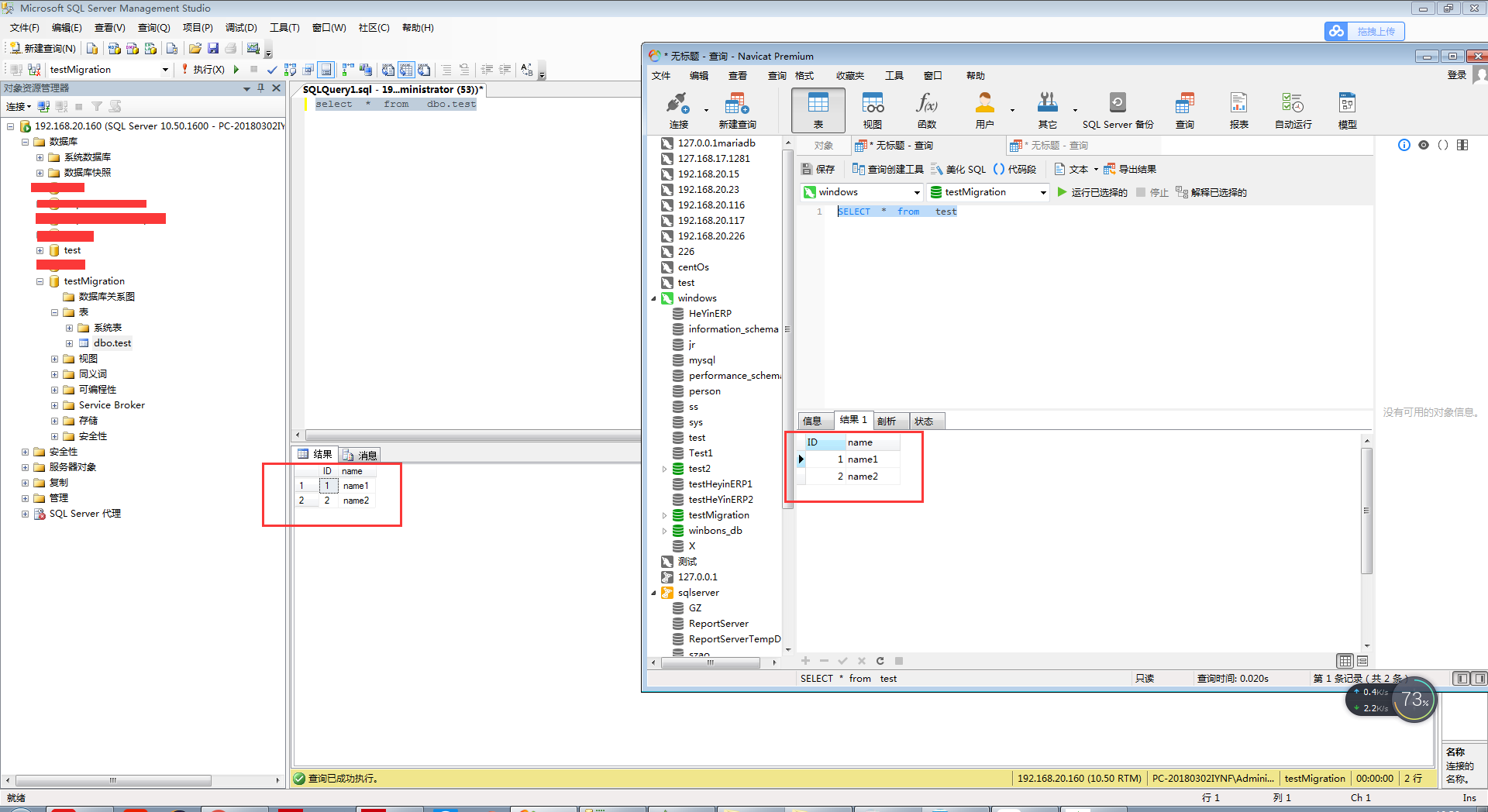Click 新建查询(N) in SSMS toolbar

tap(43, 48)
